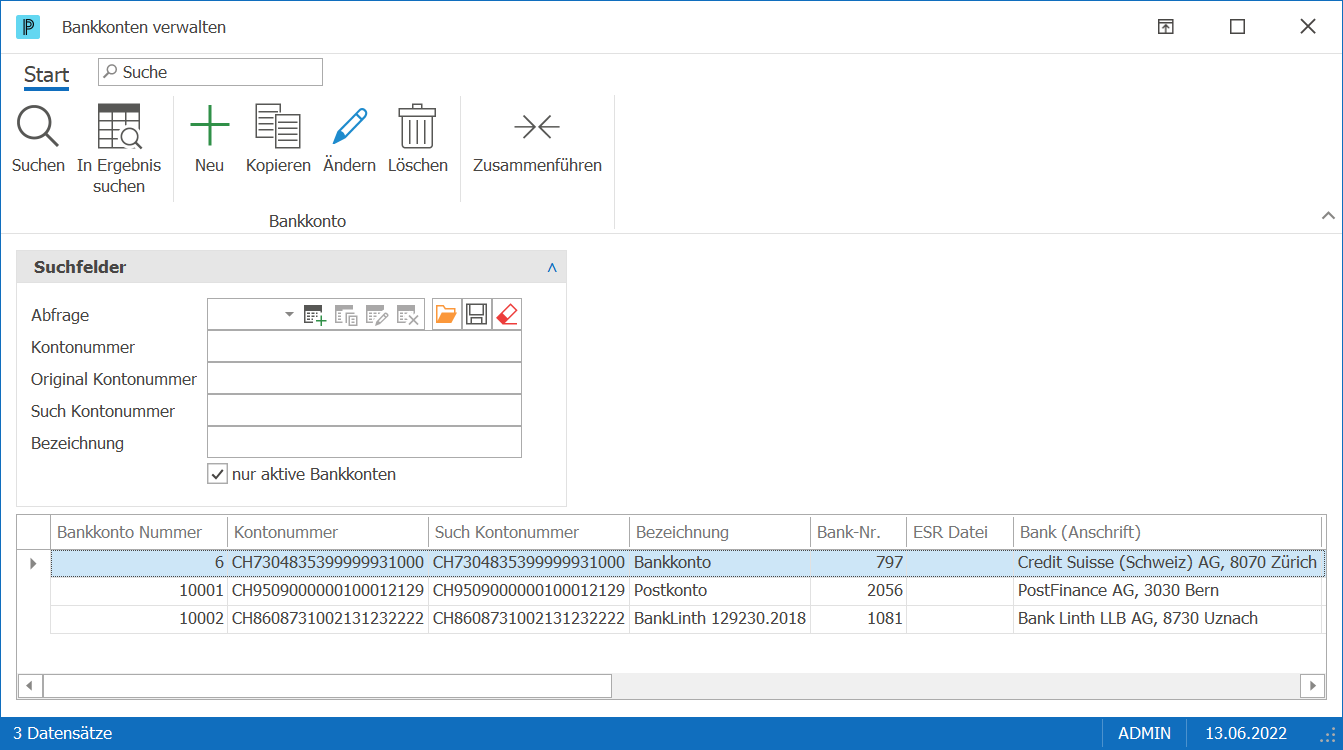1343x750 pixels.
Task: Add new query table icon
Action: (315, 315)
